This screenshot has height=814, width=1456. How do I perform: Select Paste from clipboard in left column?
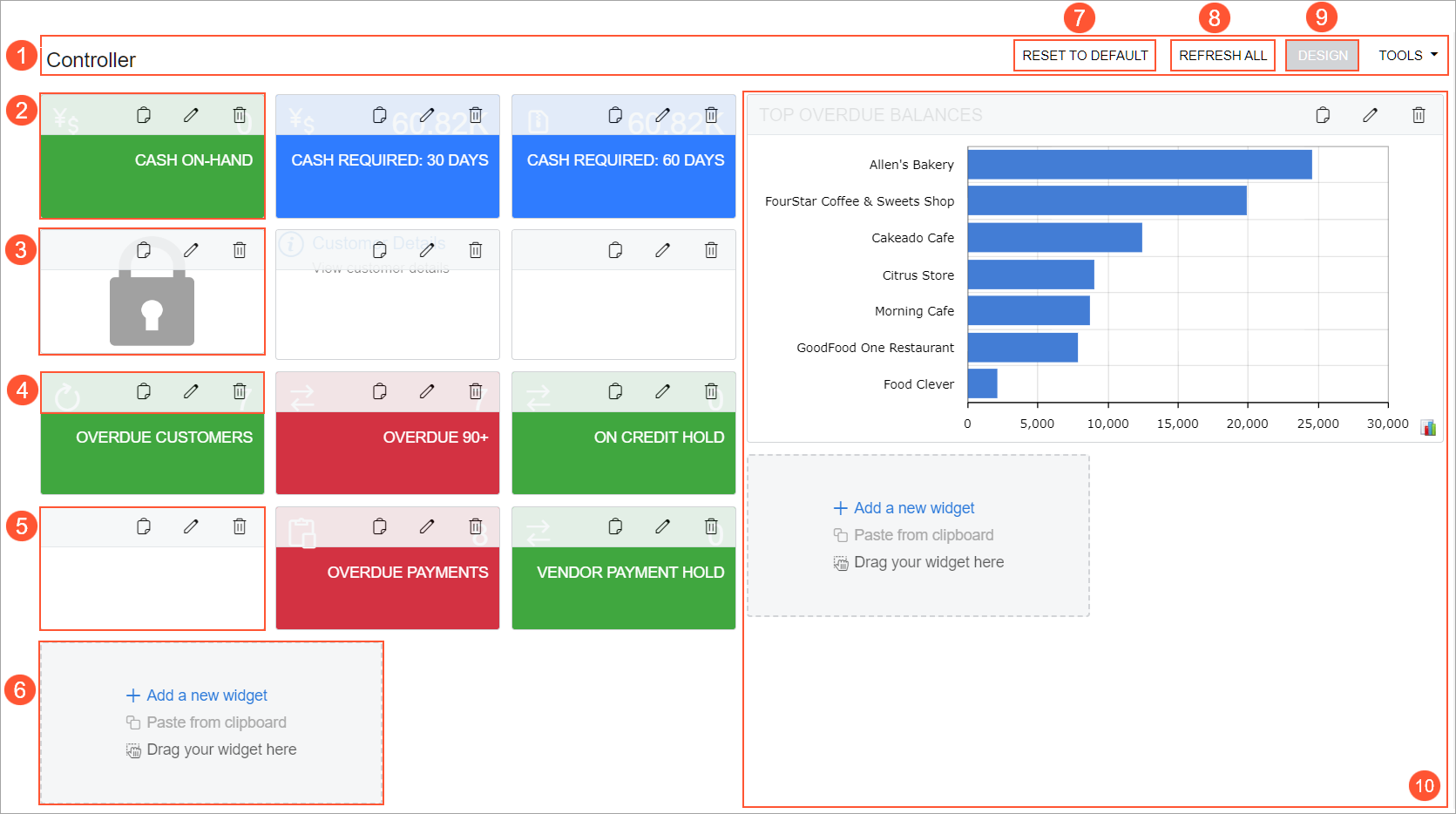coord(216,722)
